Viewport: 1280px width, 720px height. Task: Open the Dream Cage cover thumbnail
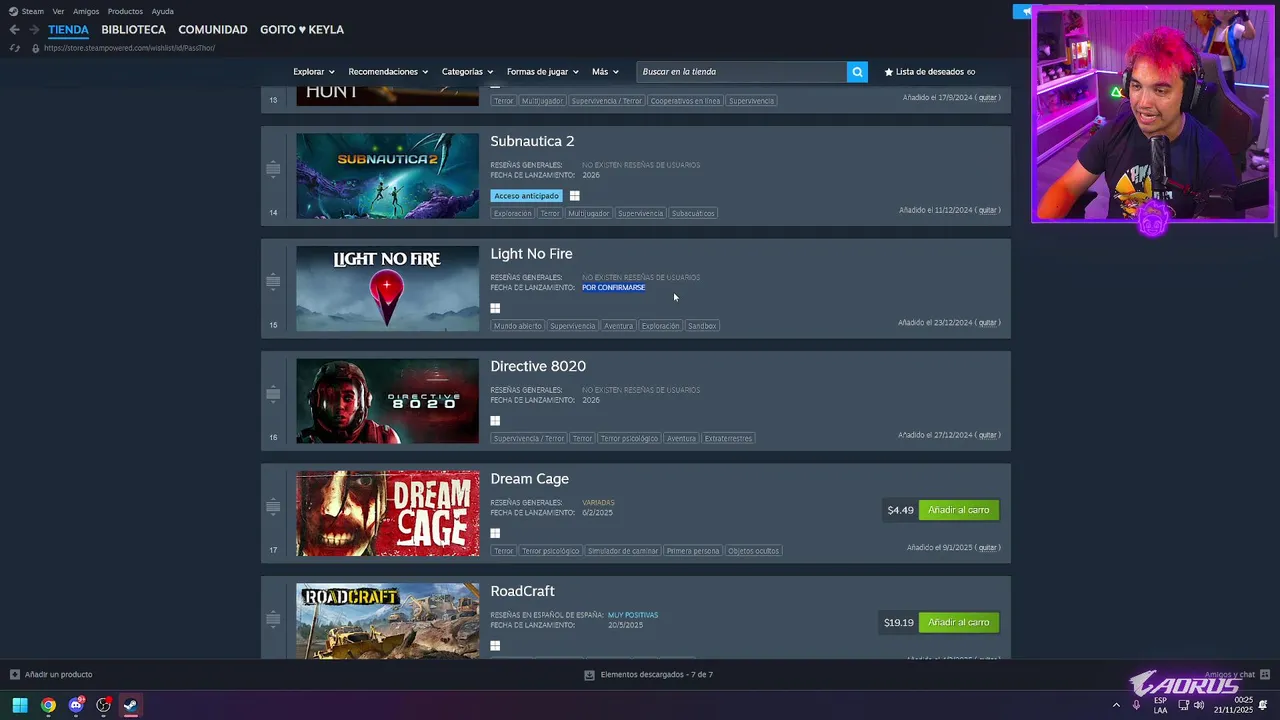pyautogui.click(x=387, y=513)
